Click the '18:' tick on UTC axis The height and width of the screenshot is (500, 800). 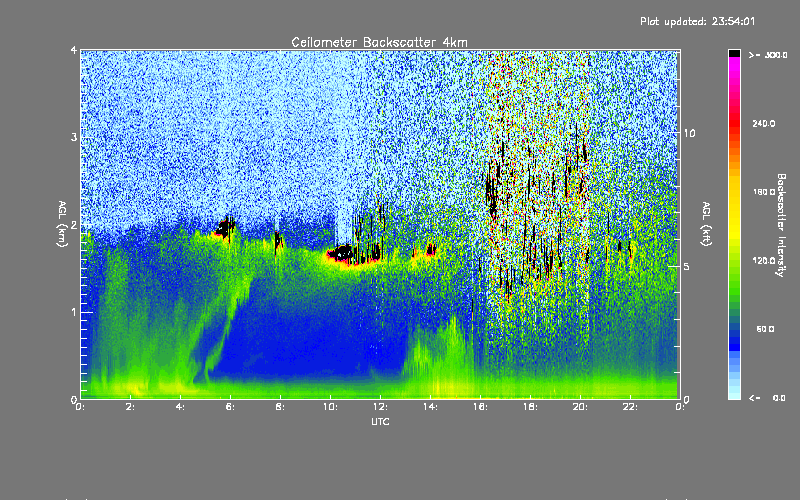pos(530,407)
